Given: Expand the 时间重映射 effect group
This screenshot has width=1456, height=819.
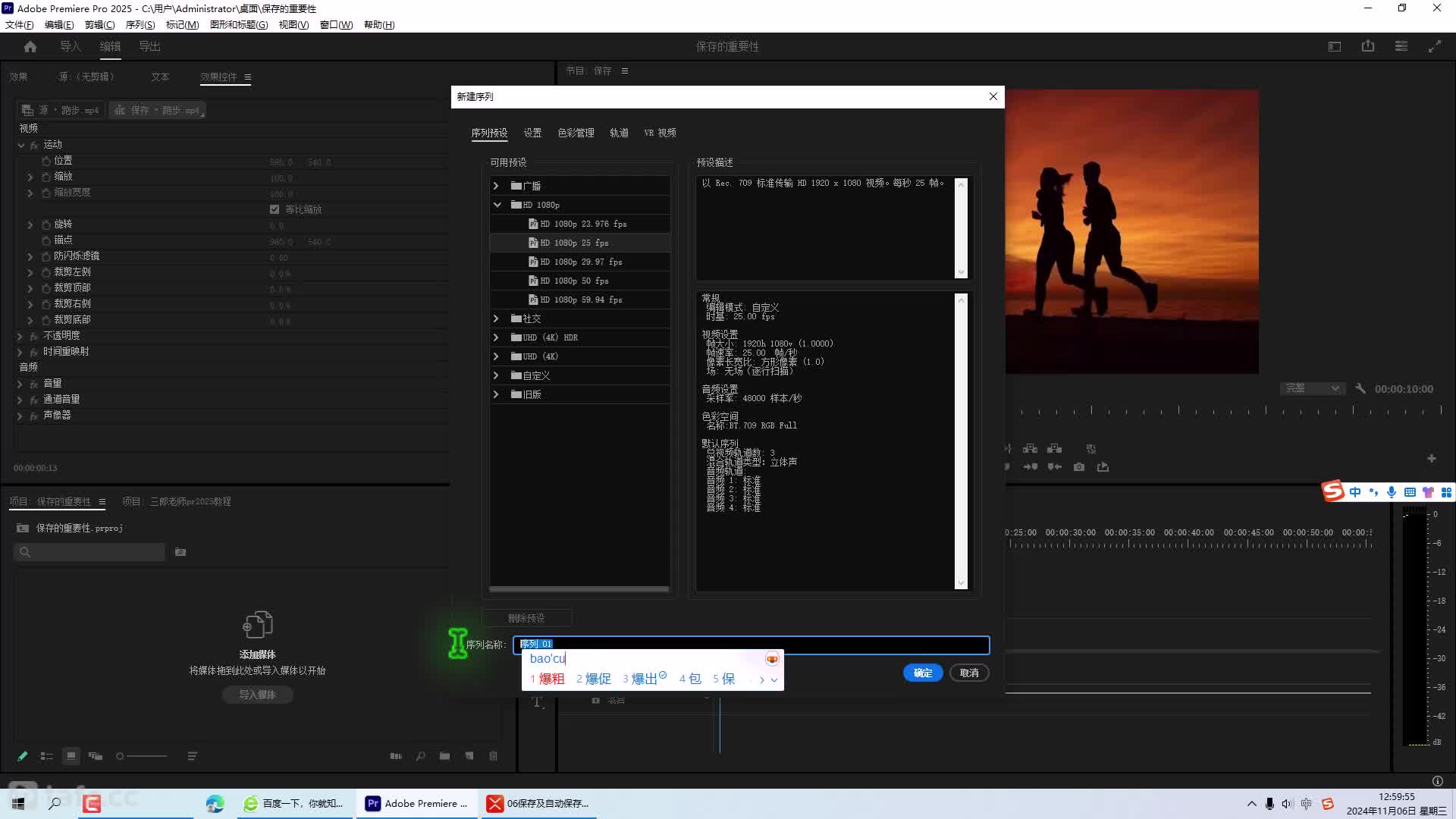Looking at the screenshot, I should [20, 352].
